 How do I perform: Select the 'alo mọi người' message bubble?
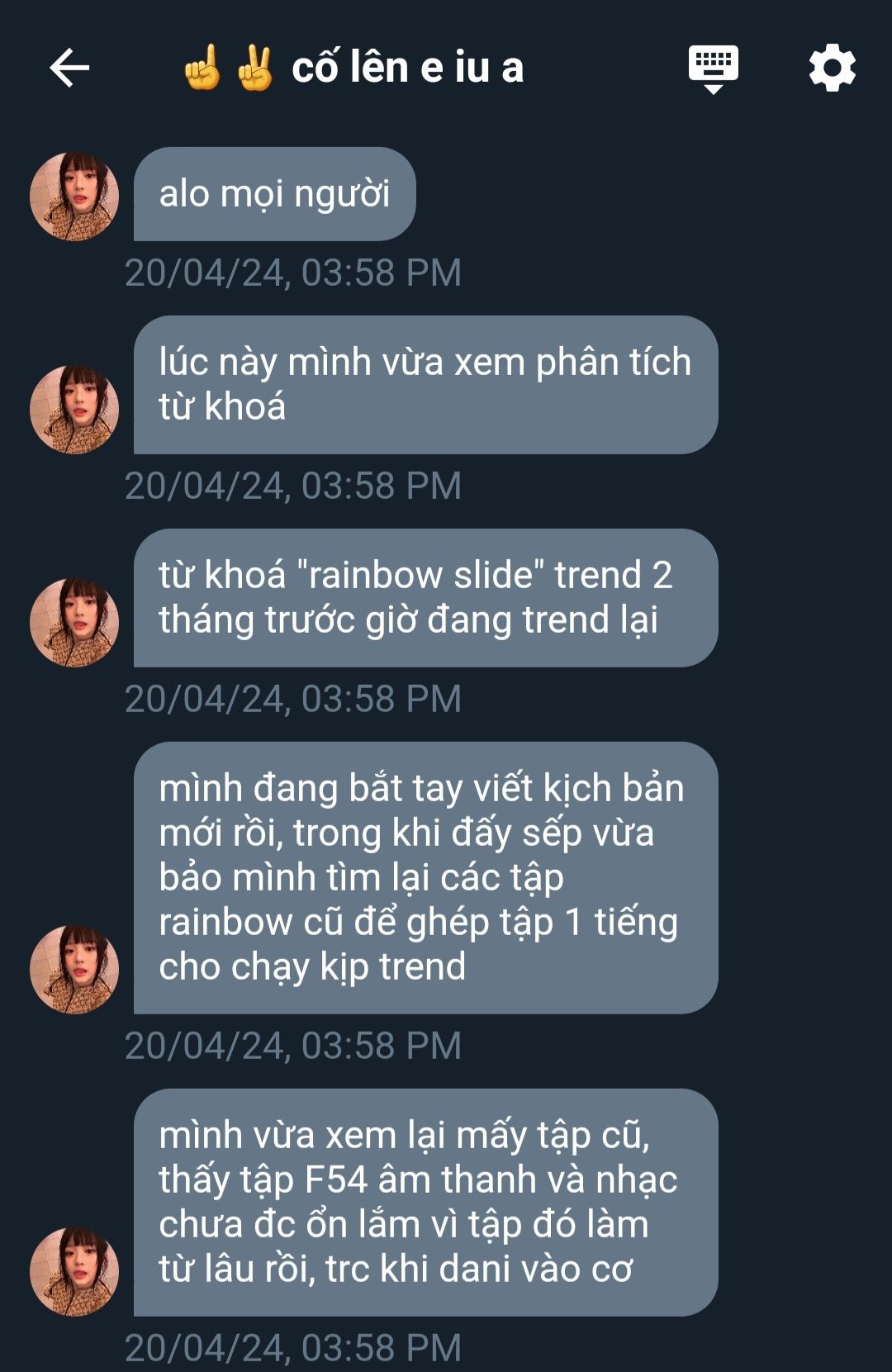click(x=274, y=194)
